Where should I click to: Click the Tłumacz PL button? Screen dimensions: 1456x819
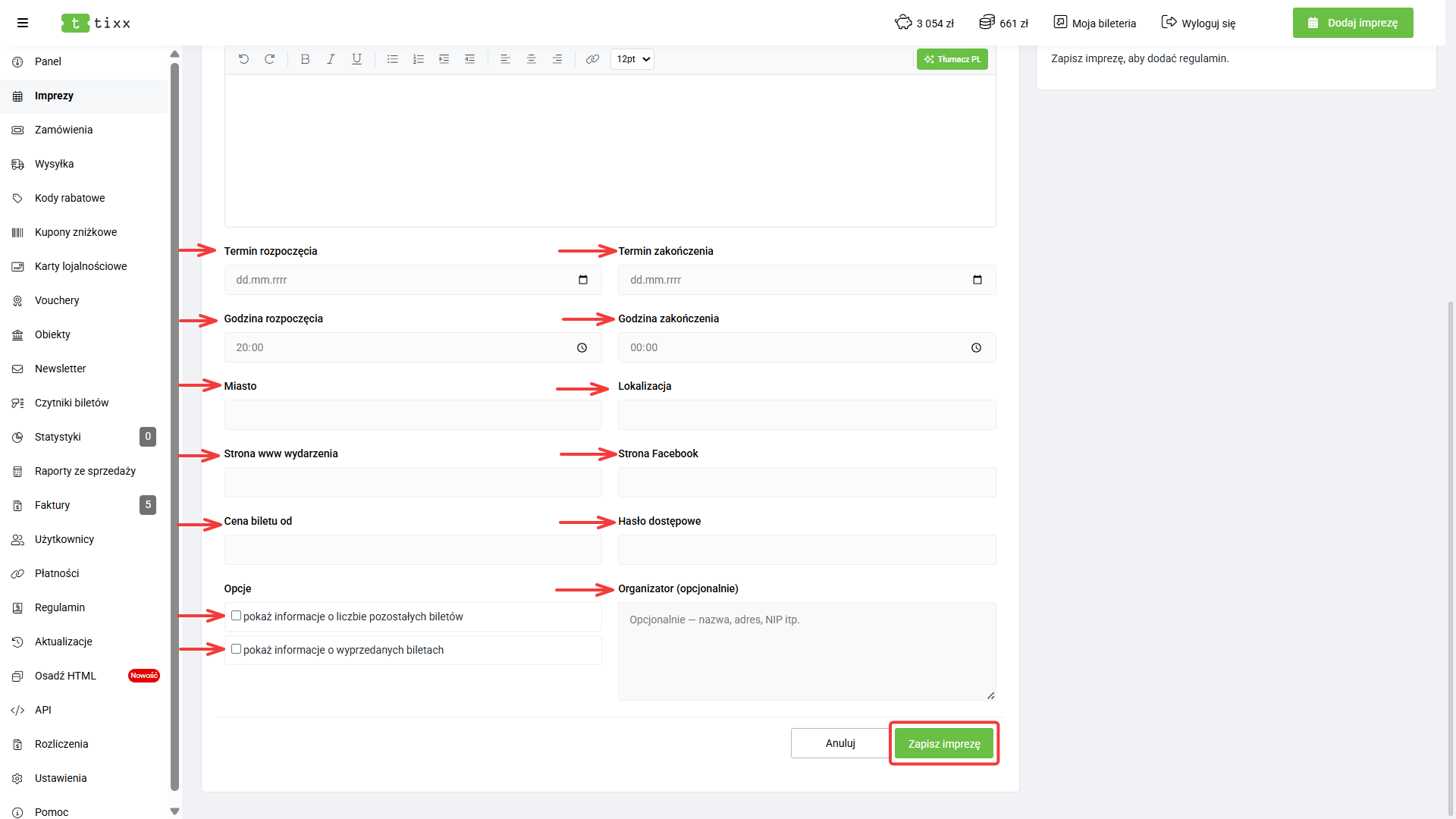tap(952, 59)
